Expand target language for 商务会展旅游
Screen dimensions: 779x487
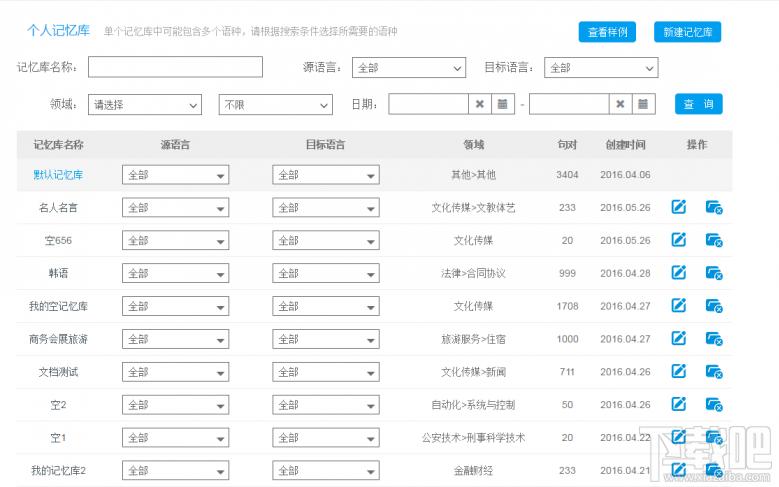pos(326,339)
